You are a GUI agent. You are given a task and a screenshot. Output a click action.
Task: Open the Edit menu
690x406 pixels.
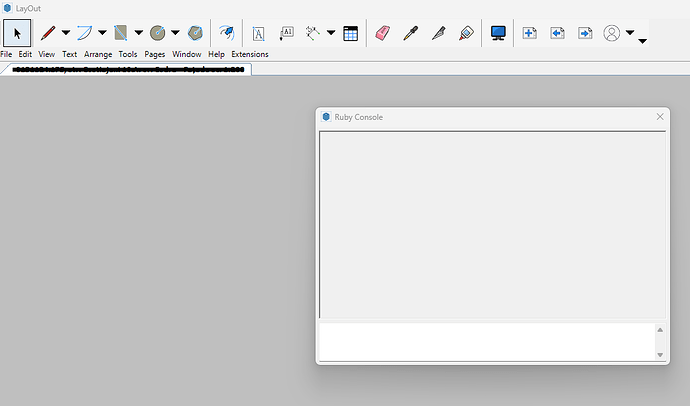pyautogui.click(x=25, y=54)
